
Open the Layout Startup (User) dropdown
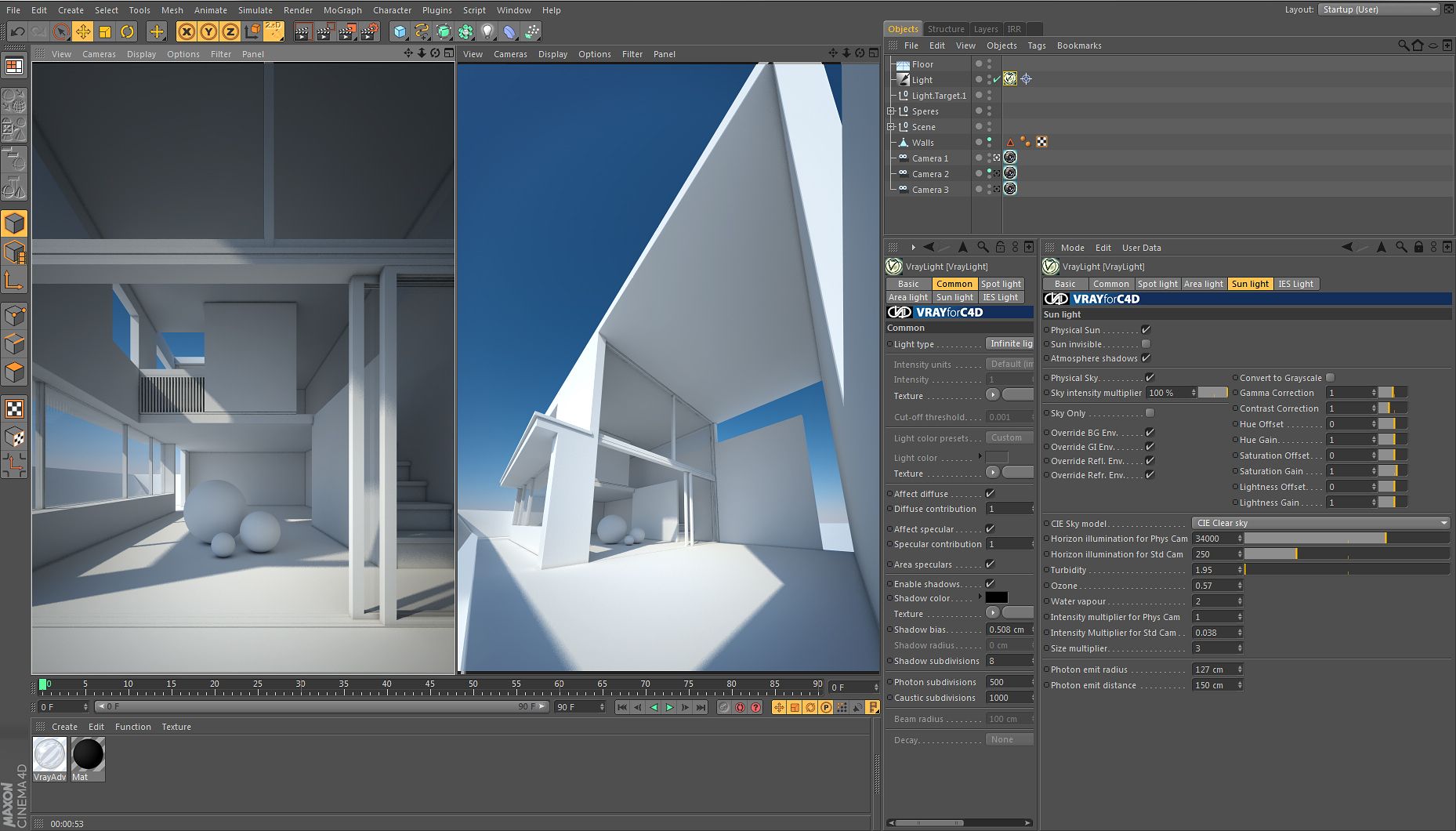(x=1378, y=9)
